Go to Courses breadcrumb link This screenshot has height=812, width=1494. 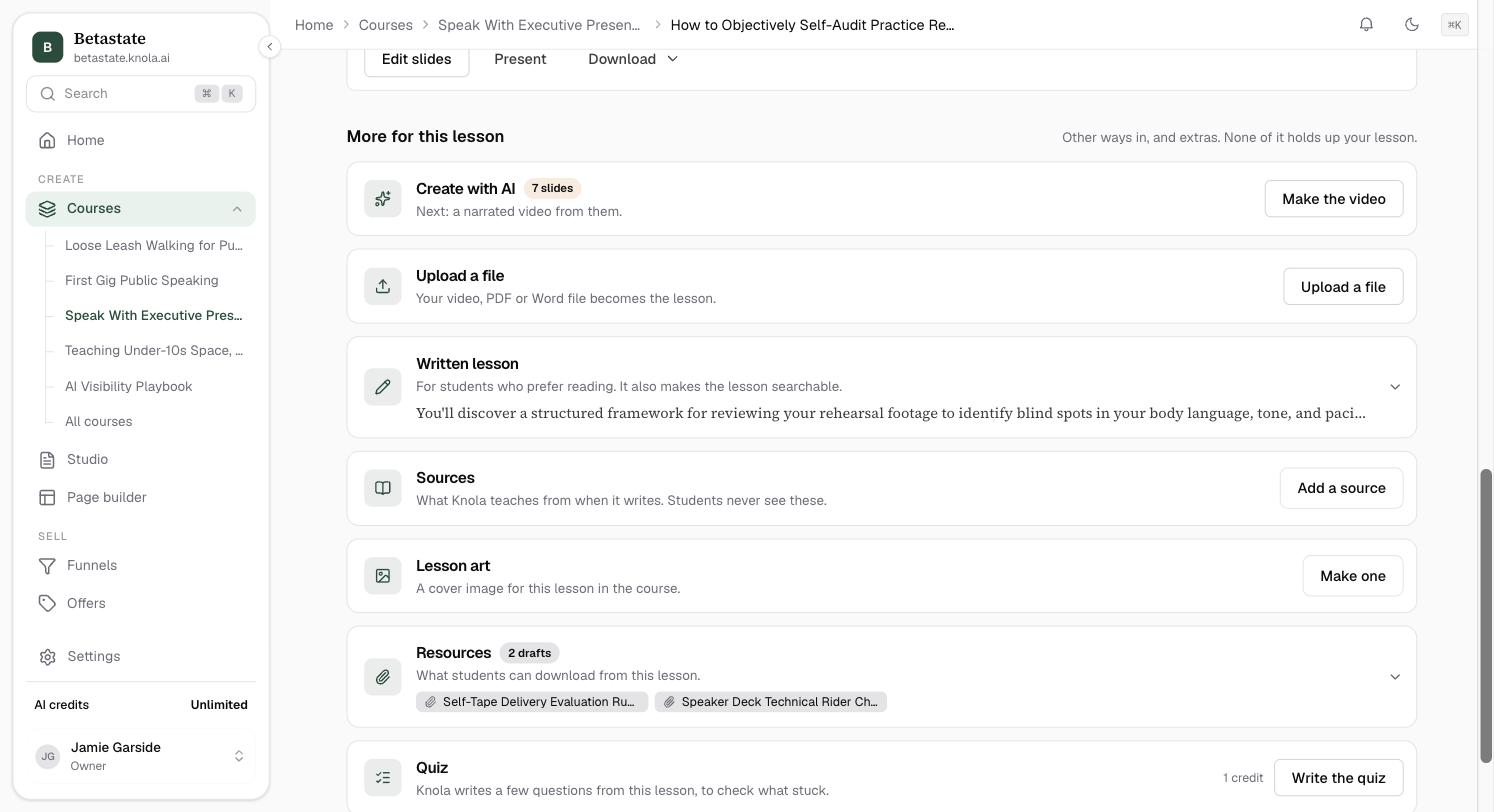coord(386,25)
